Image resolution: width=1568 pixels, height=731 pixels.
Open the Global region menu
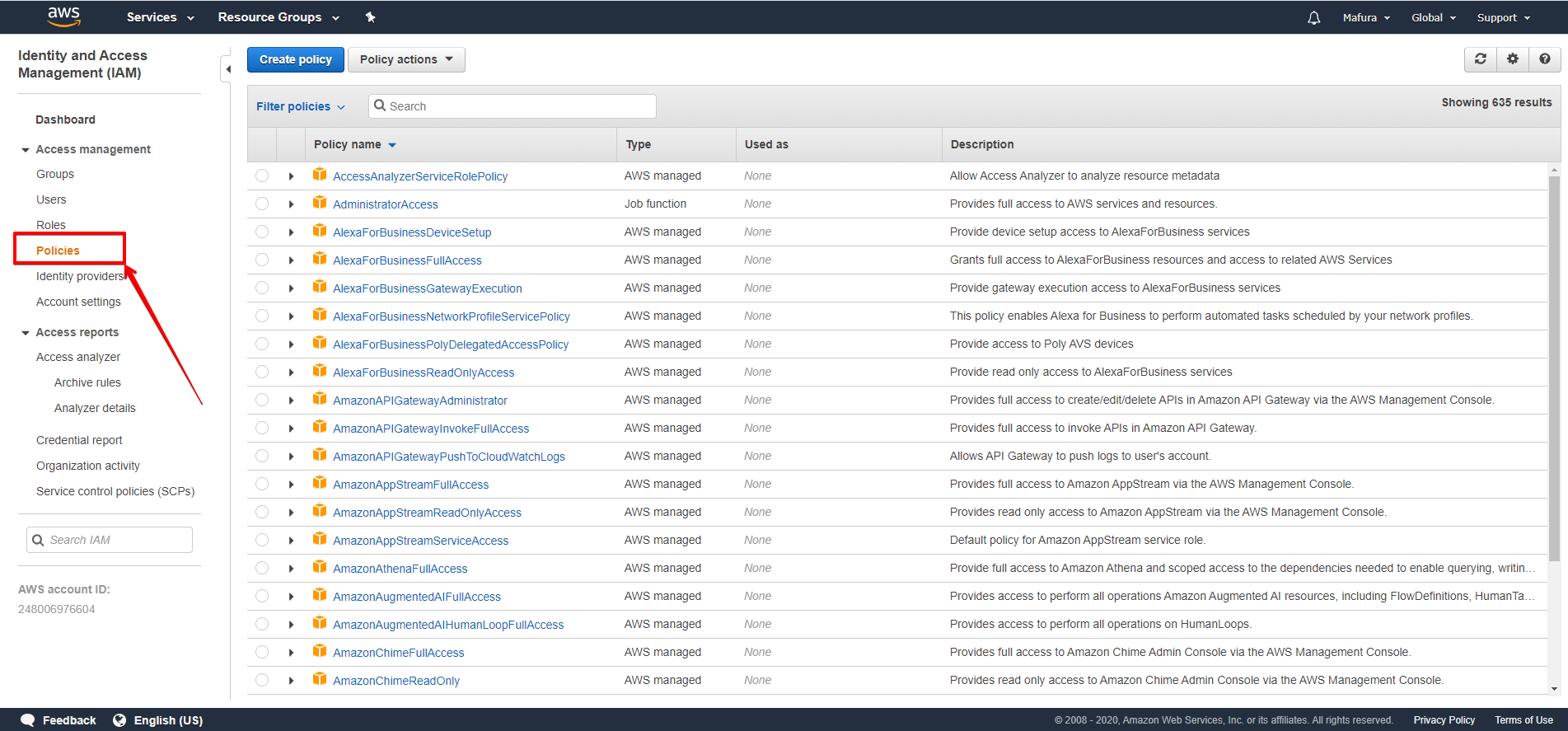pyautogui.click(x=1434, y=17)
